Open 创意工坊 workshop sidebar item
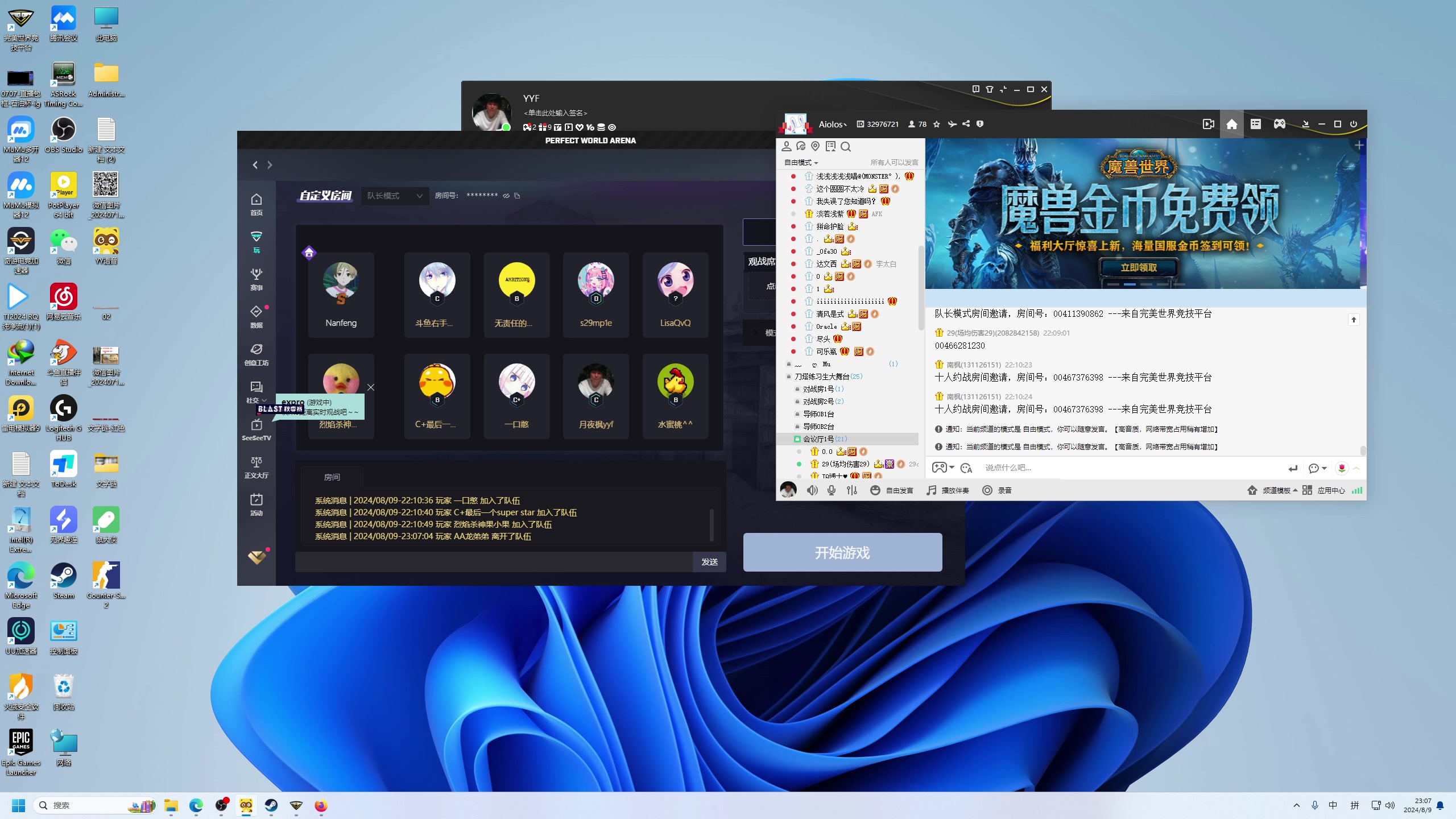Screen dimensions: 1456x819 (x=257, y=354)
